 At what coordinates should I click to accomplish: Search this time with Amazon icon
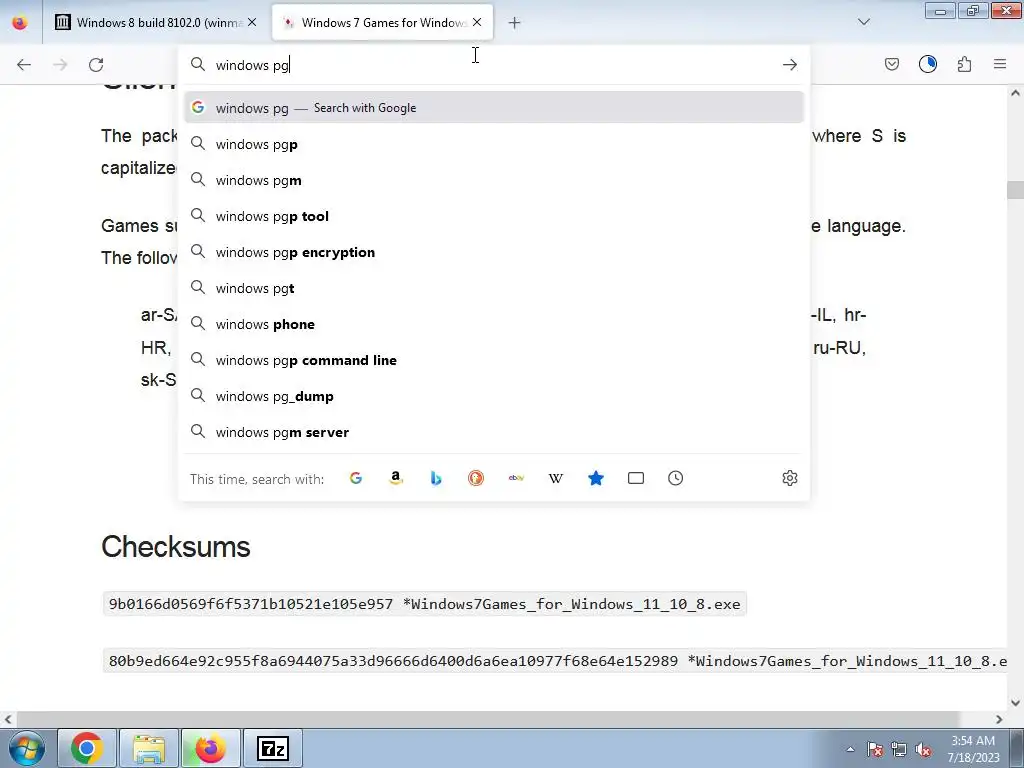[396, 478]
